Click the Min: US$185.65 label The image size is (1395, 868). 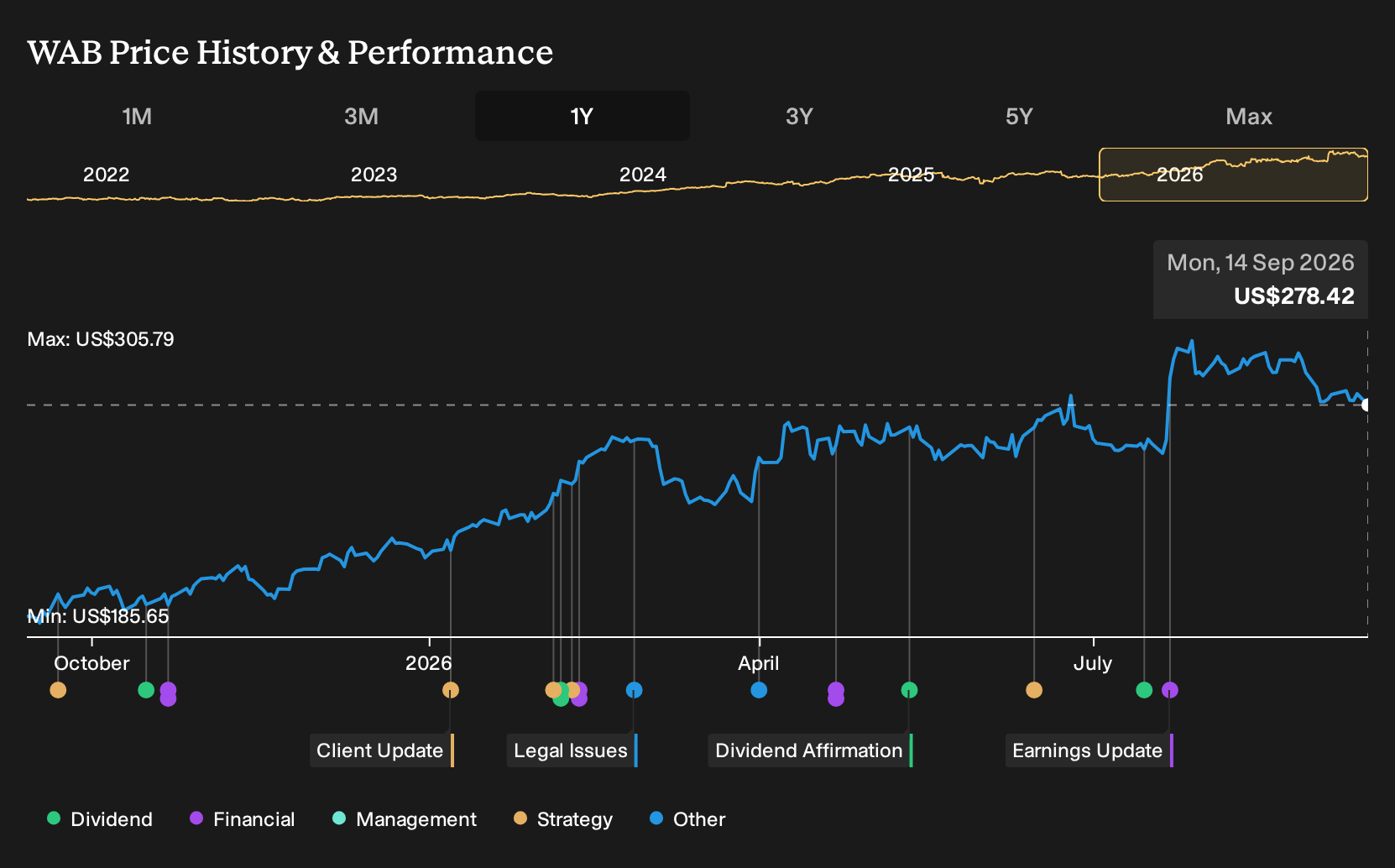click(98, 616)
